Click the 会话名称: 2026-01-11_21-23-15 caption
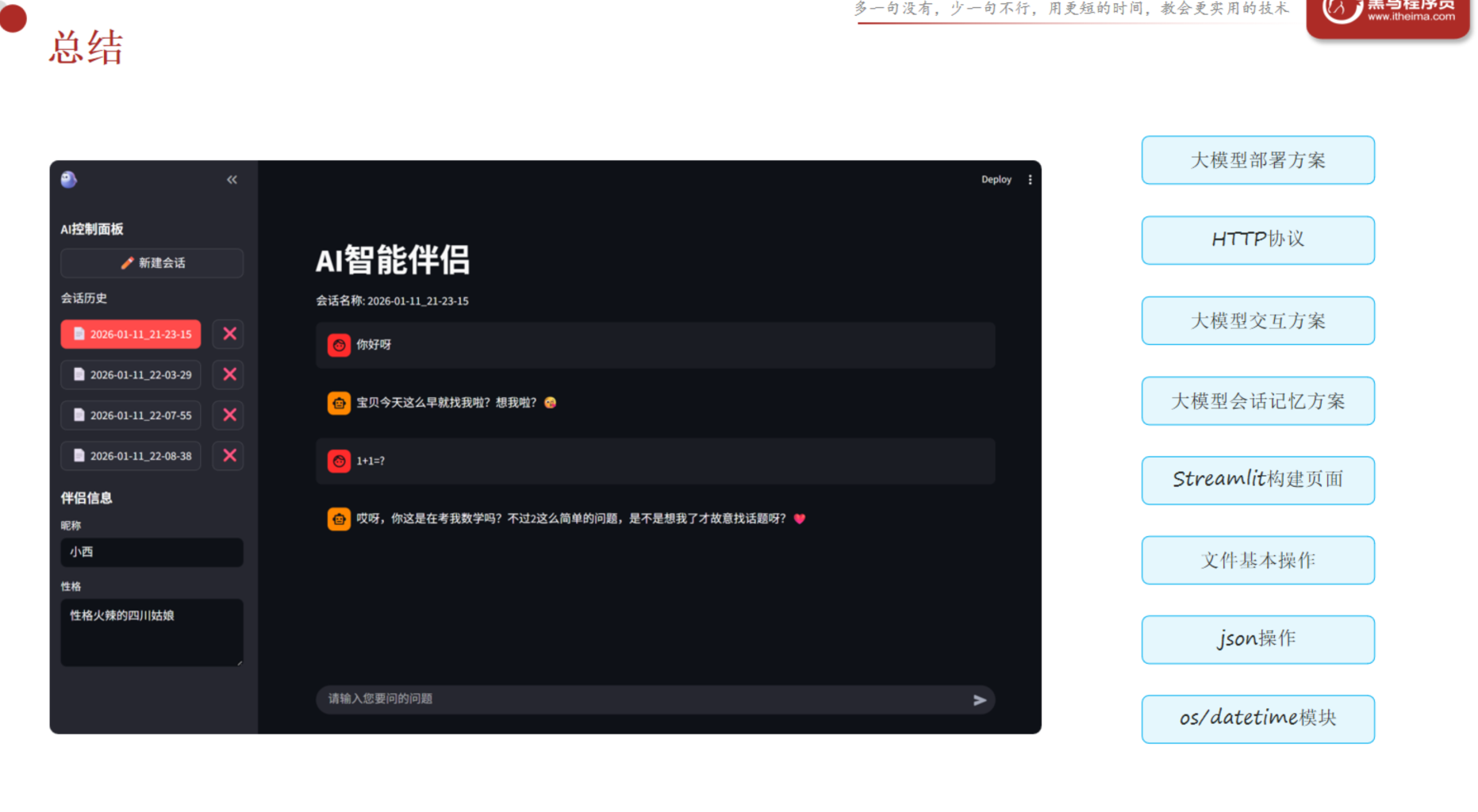The width and height of the screenshot is (1478, 812). 392,301
